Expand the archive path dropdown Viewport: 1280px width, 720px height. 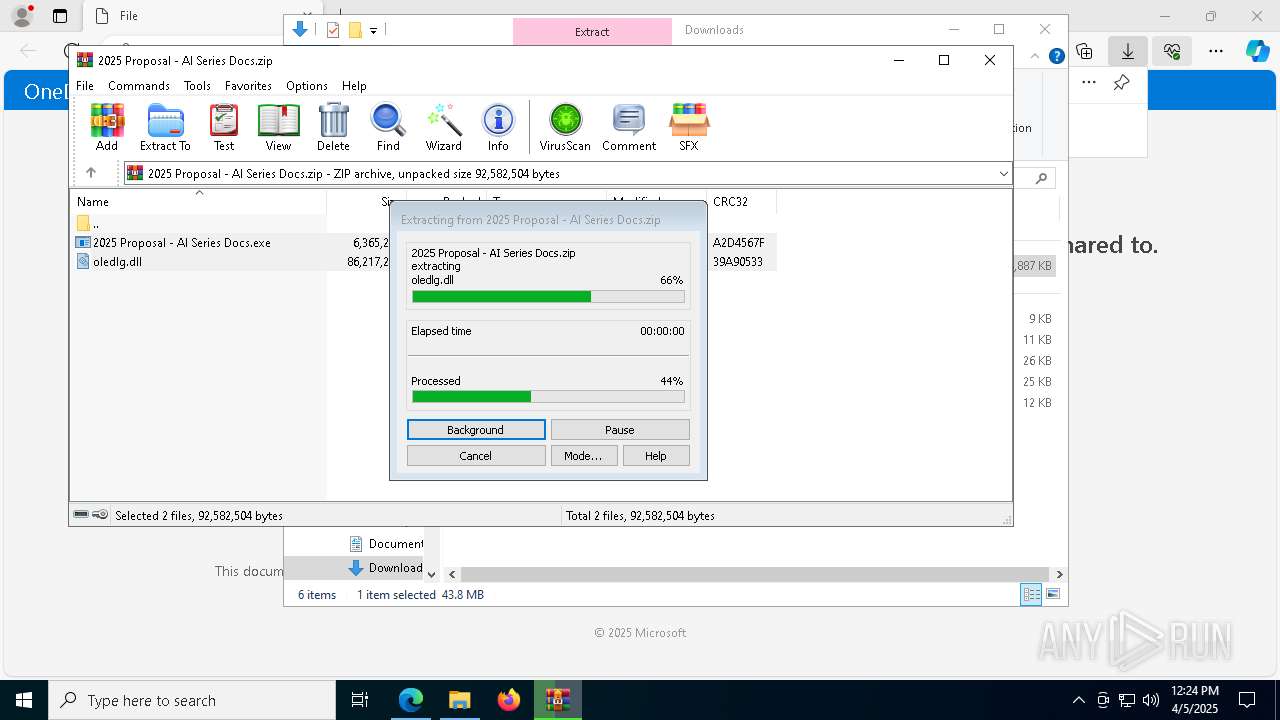1003,174
